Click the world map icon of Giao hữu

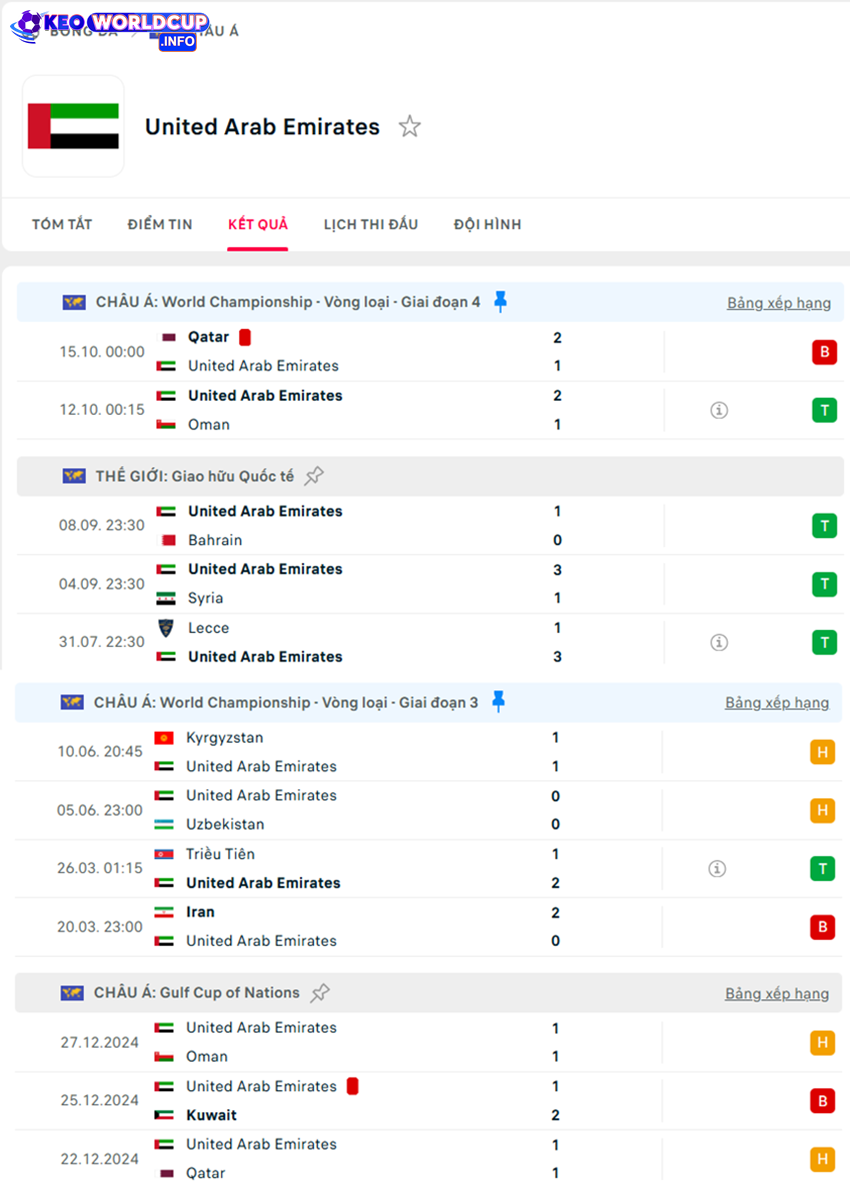(73, 476)
